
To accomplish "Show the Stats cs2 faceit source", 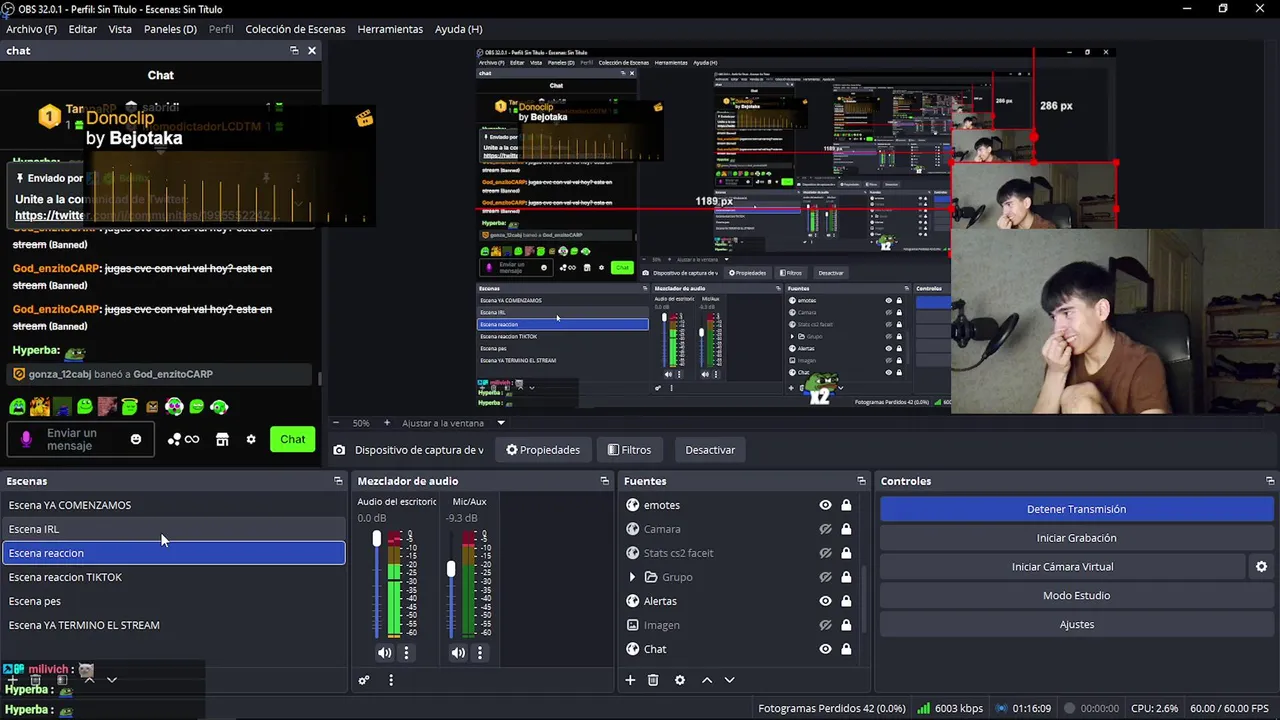I will pyautogui.click(x=825, y=553).
